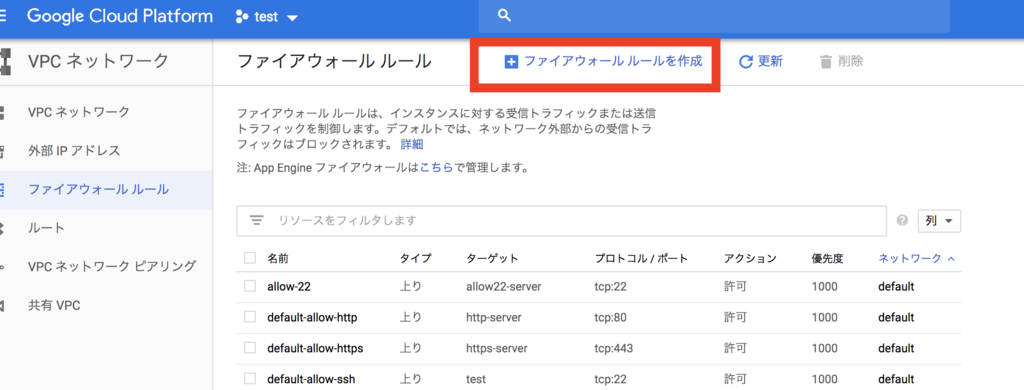Click the 共有 VPC sidebar icon
Screen dimensions: 1024x390
coord(2,305)
